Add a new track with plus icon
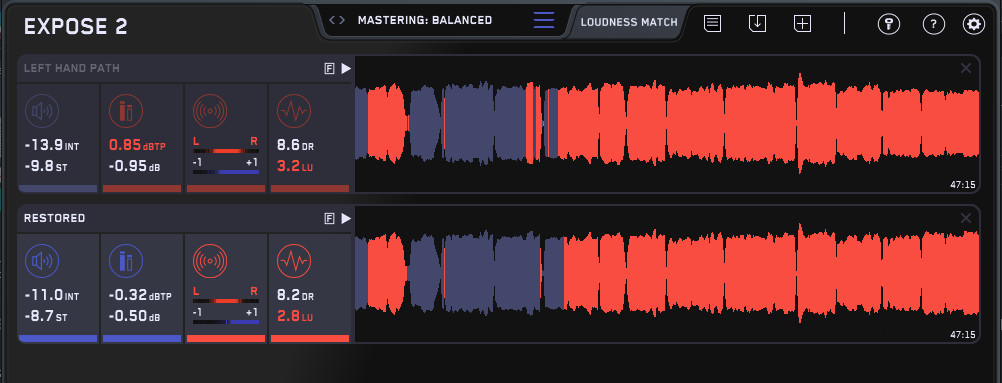 802,24
